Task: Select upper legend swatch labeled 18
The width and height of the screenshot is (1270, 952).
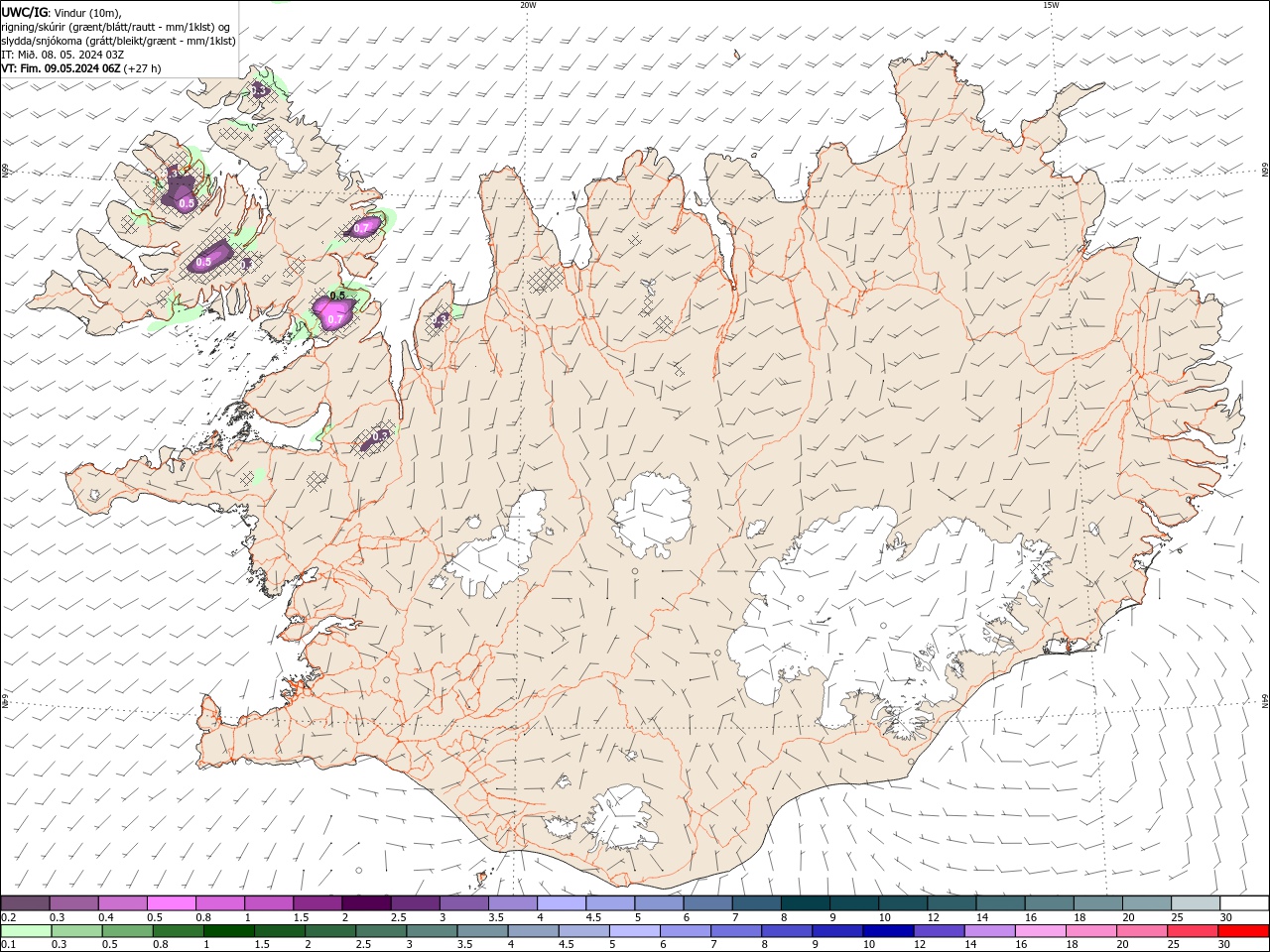Action: coord(1097,903)
